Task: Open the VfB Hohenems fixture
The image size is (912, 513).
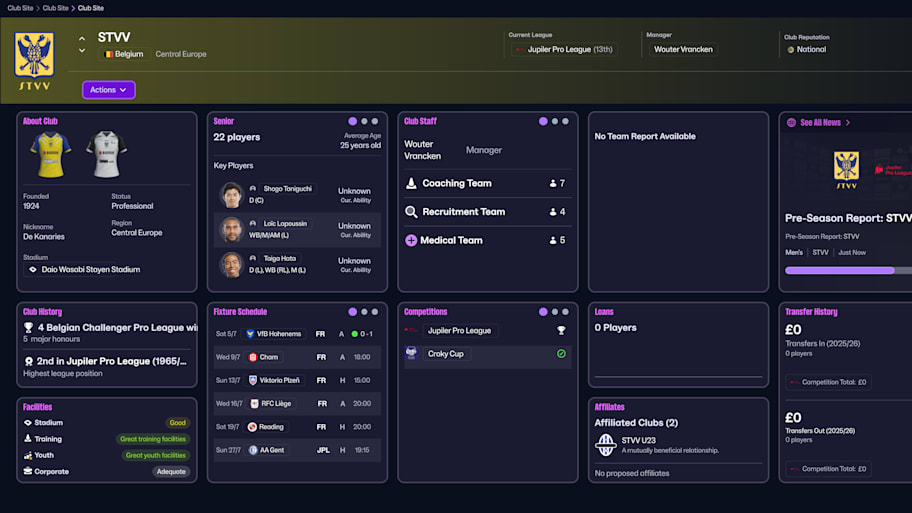Action: point(297,334)
